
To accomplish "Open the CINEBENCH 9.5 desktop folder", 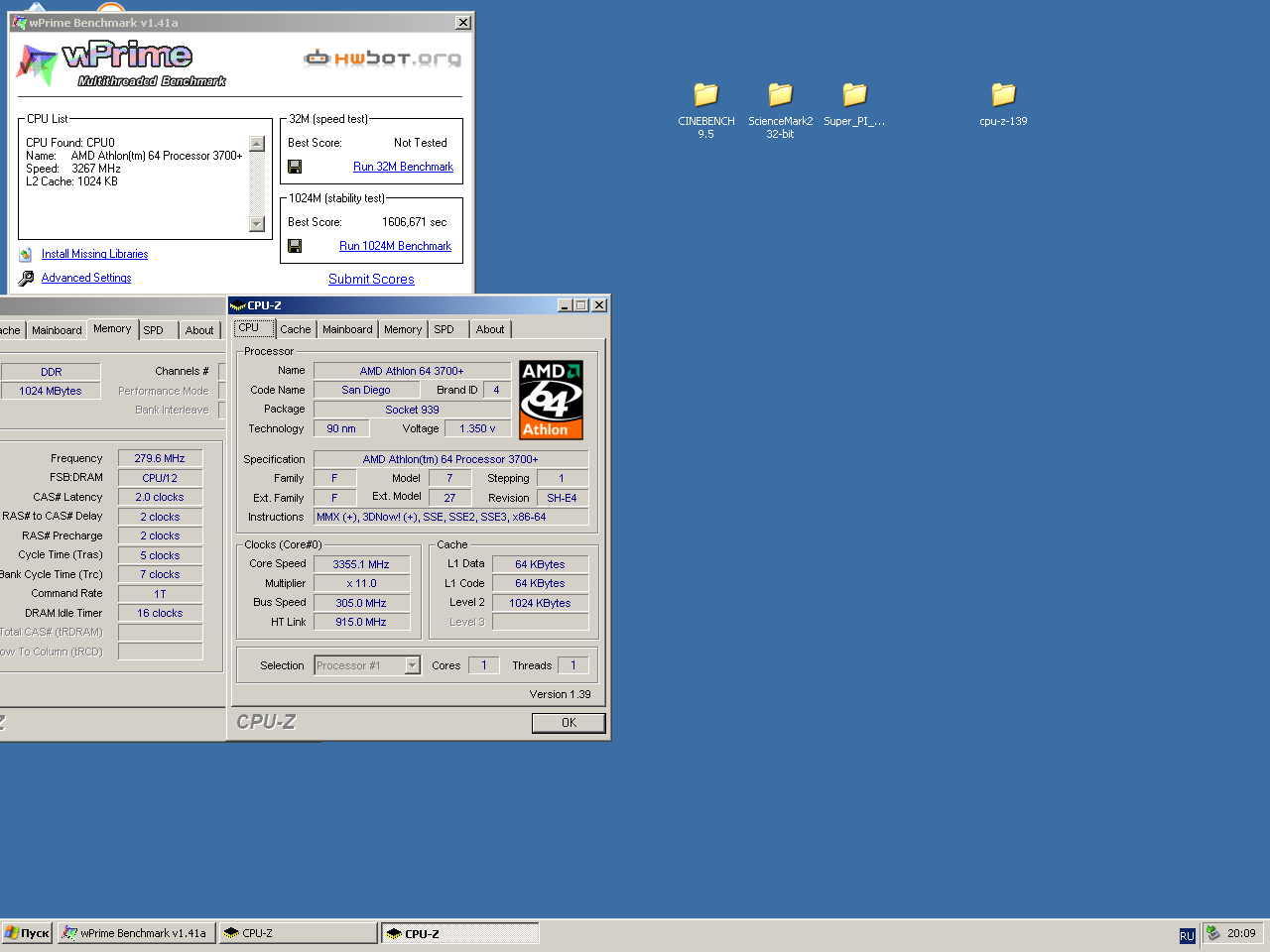I will click(x=705, y=95).
